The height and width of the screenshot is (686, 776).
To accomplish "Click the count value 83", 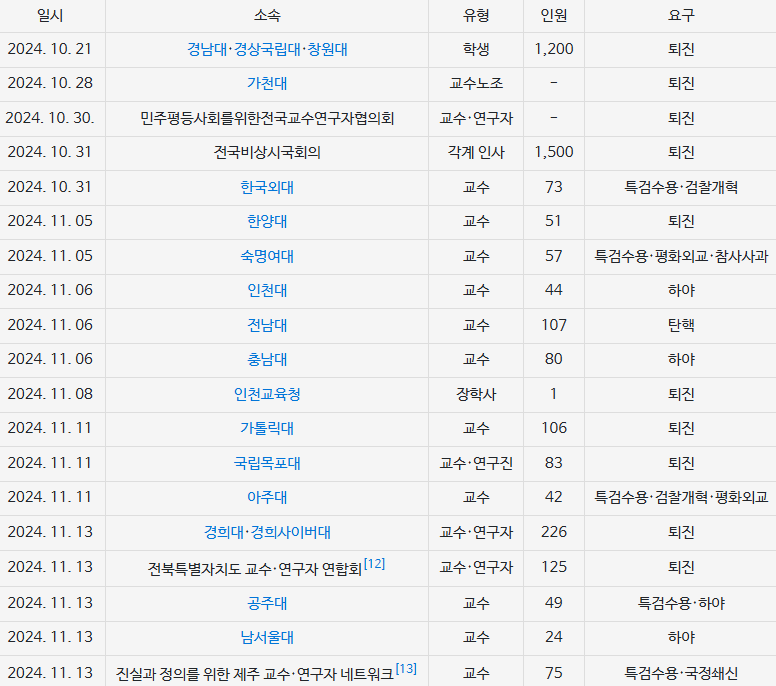I will click(554, 463).
